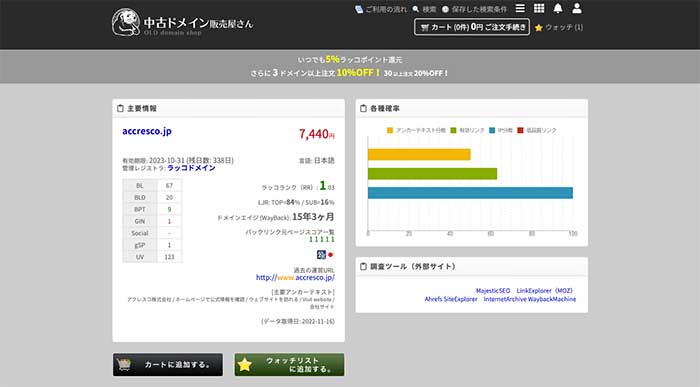Click clipboard icon beside 各種確率 heading

[363, 108]
